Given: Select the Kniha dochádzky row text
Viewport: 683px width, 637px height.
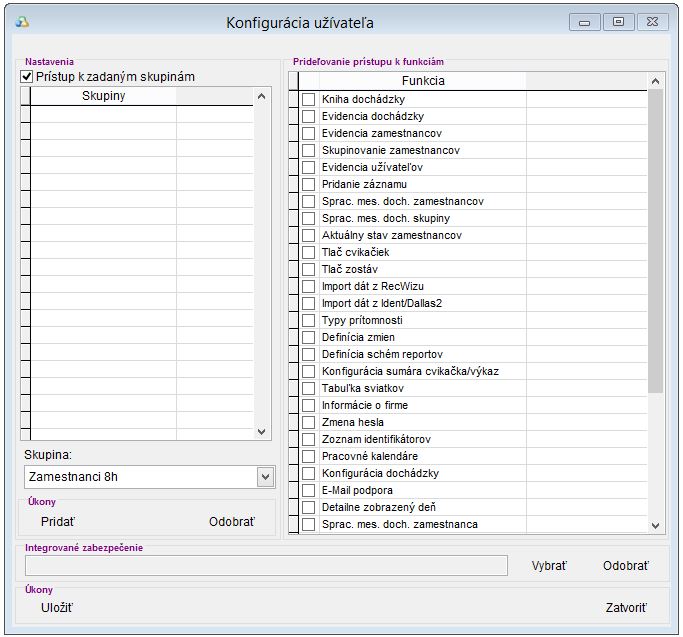Looking at the screenshot, I should pos(363,99).
